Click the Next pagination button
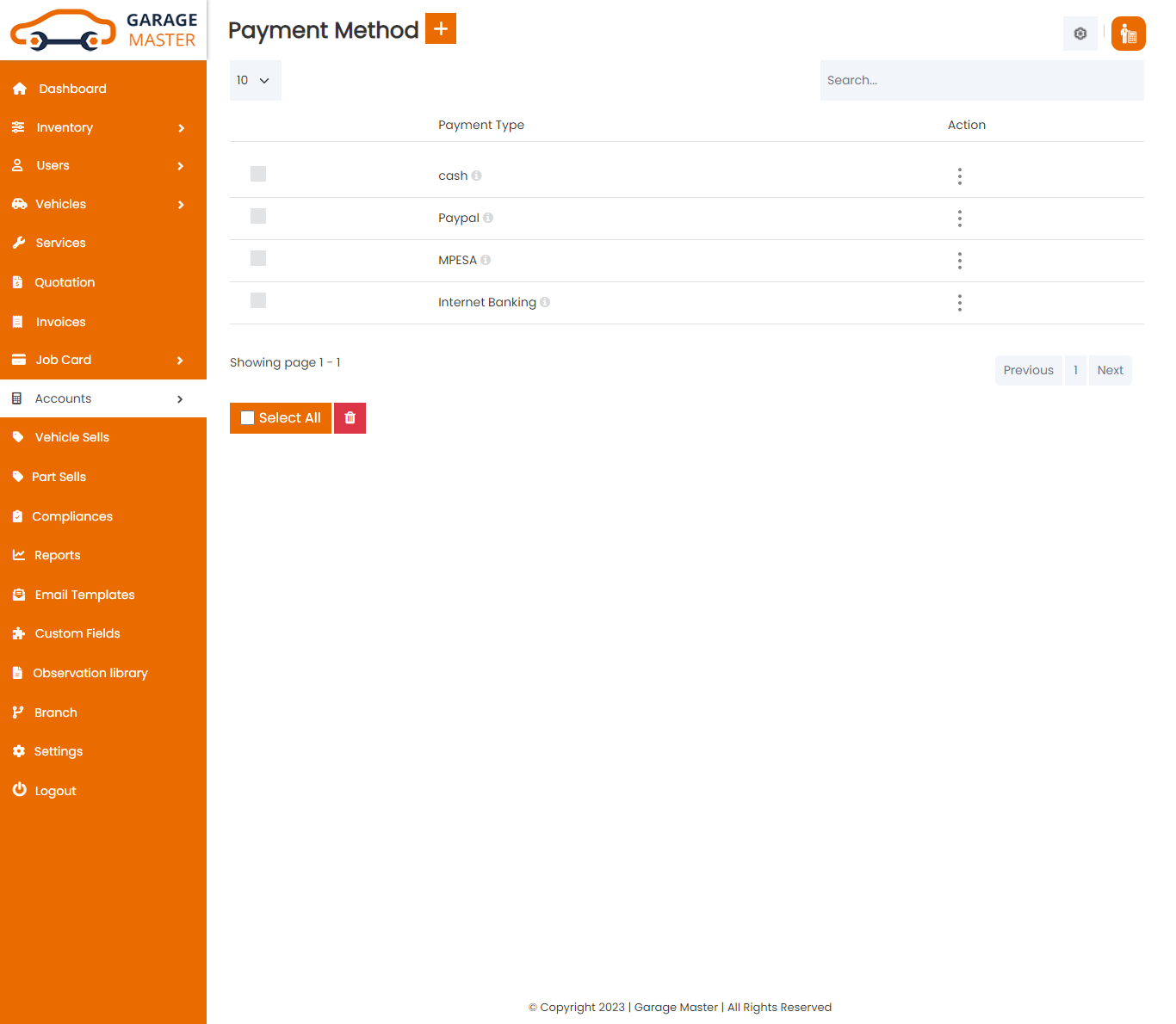Screen dimensions: 1176x1024 click(1110, 369)
